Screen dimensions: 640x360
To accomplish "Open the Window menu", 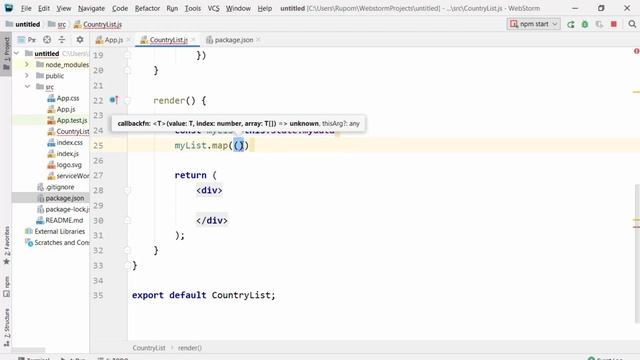I will click(238, 8).
